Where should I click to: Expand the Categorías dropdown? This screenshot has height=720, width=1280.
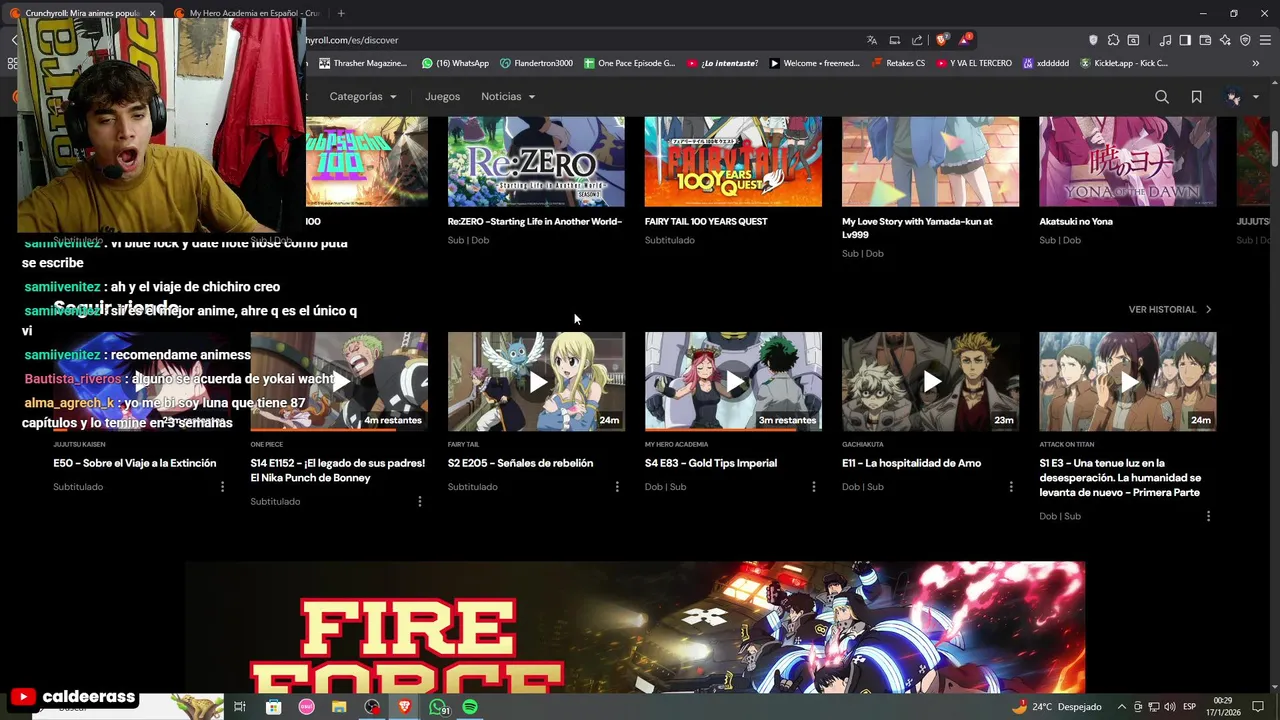(x=363, y=97)
